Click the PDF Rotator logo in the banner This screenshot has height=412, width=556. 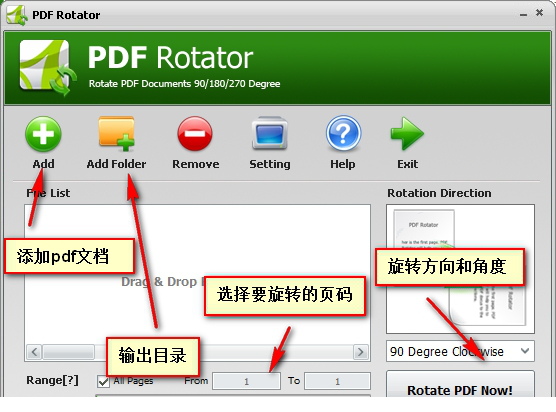48,67
